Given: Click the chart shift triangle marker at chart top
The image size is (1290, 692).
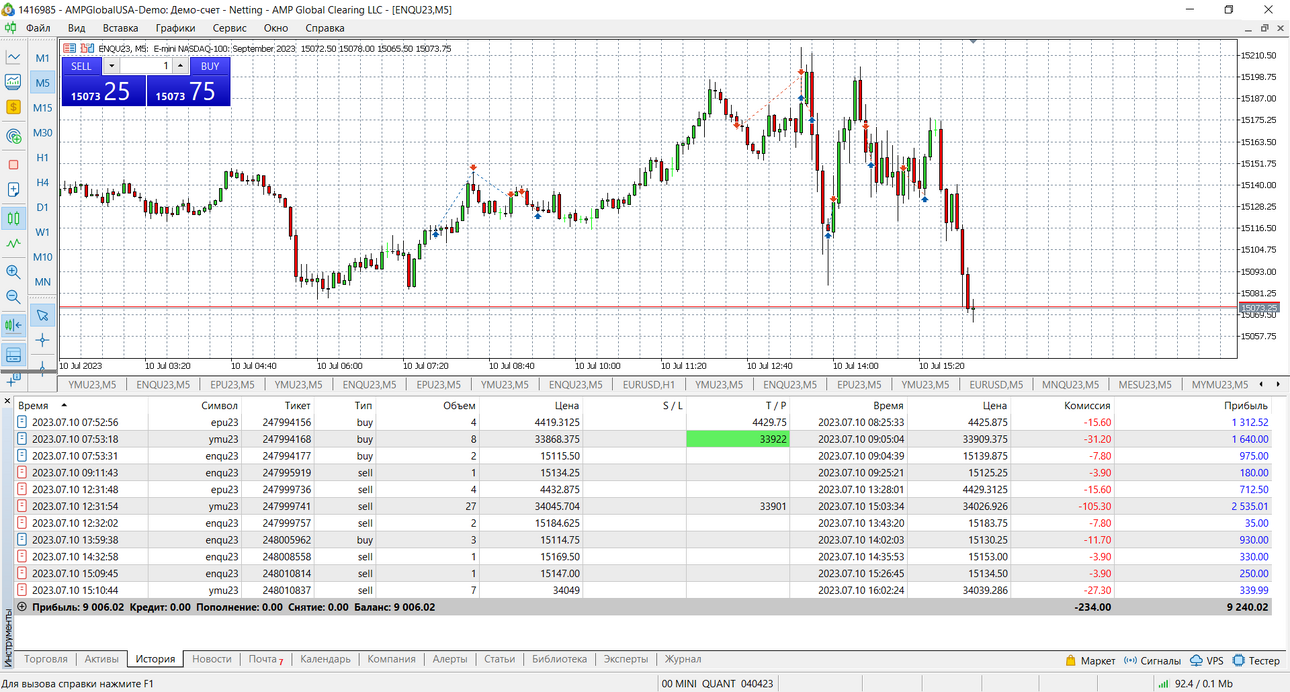Looking at the screenshot, I should (x=973, y=42).
